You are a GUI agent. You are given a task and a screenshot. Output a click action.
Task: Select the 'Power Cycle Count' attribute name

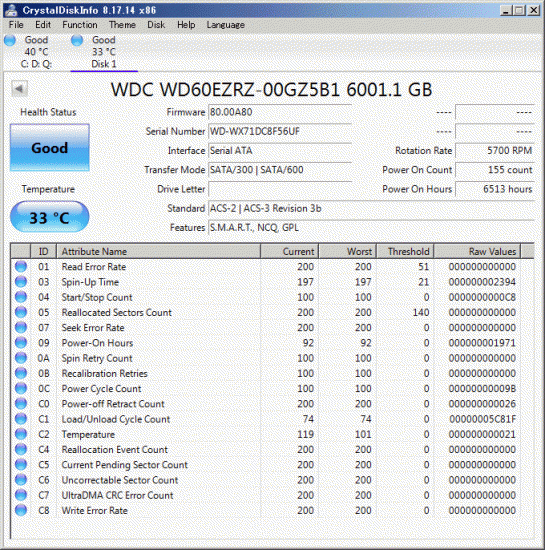click(x=101, y=389)
